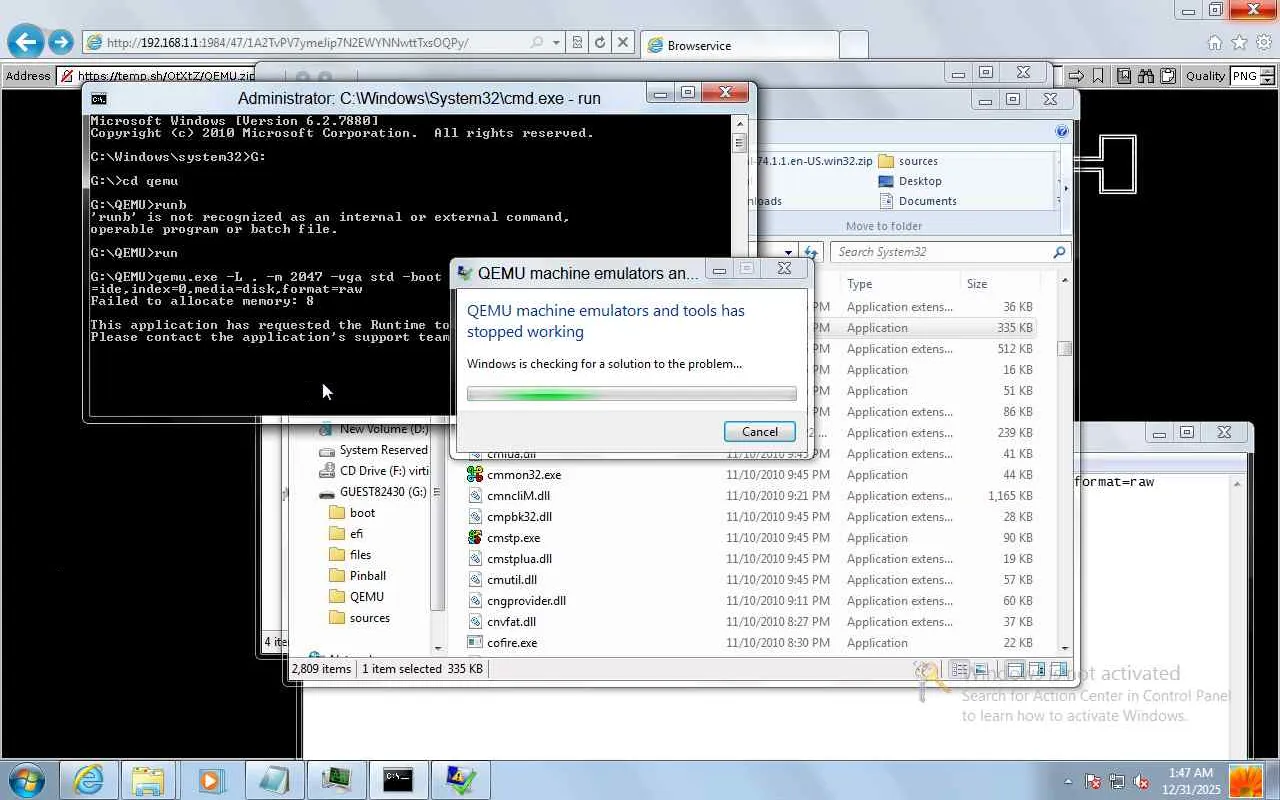This screenshot has height=800, width=1280.
Task: Click the Browservice bookmark icon
Action: tap(1098, 75)
